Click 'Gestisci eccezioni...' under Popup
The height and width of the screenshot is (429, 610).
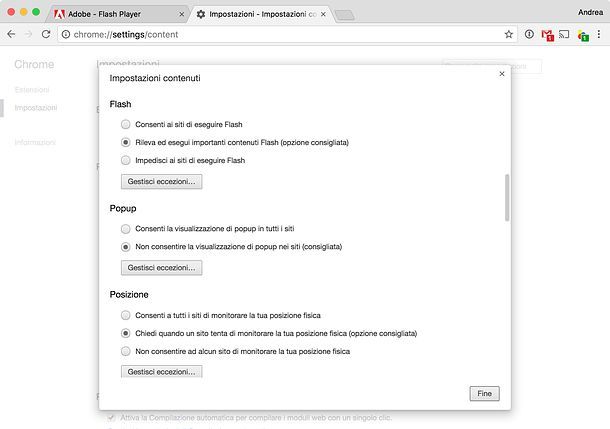coord(161,268)
